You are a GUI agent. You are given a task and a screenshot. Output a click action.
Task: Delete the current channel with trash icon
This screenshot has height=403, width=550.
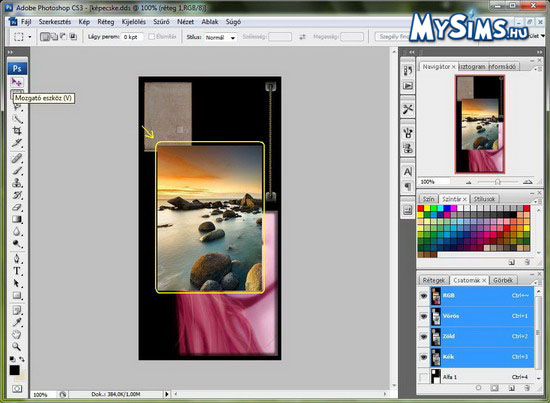pos(527,388)
